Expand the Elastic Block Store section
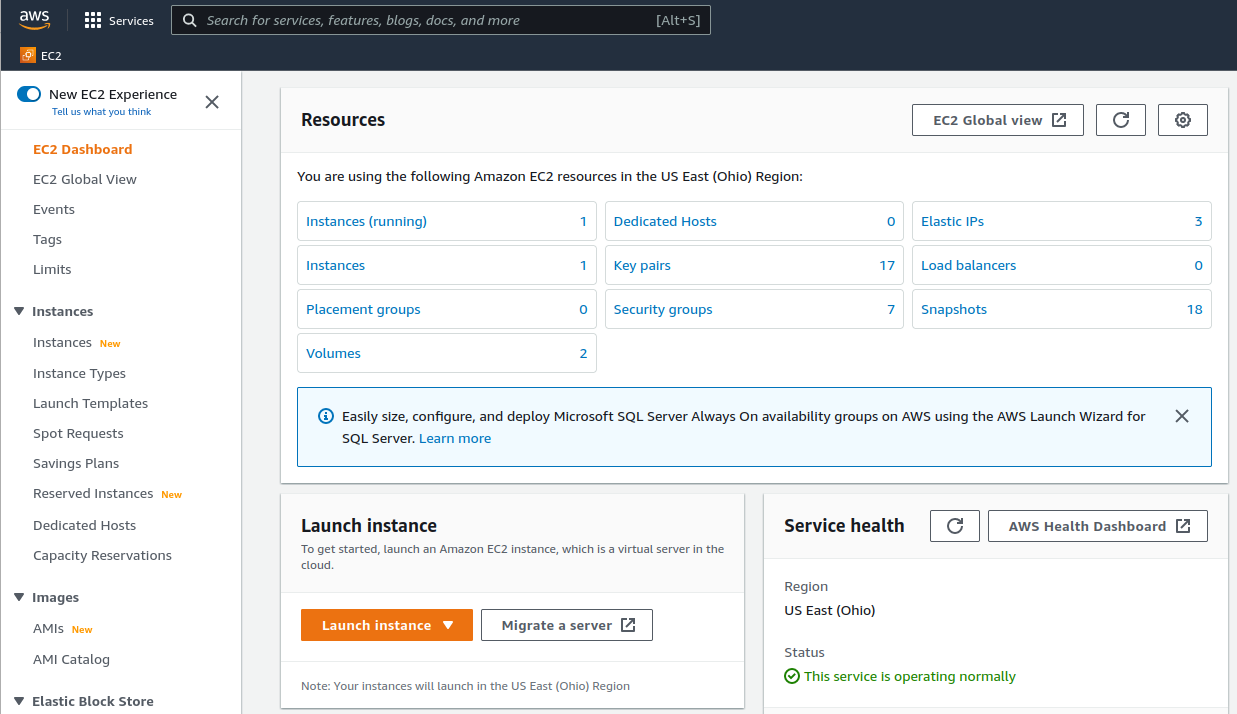Viewport: 1237px width, 714px height. 19,701
